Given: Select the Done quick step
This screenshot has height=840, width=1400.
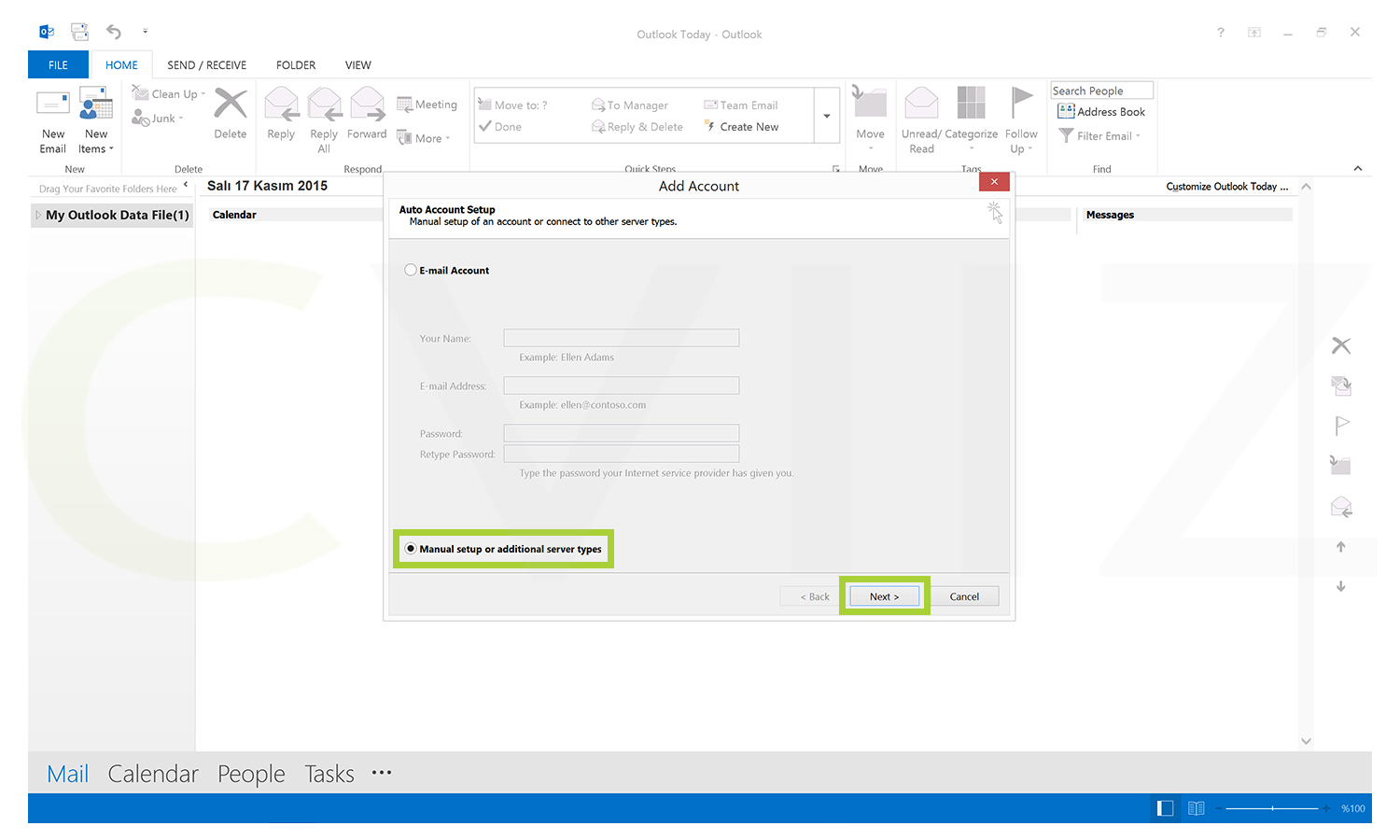Looking at the screenshot, I should pos(500,126).
